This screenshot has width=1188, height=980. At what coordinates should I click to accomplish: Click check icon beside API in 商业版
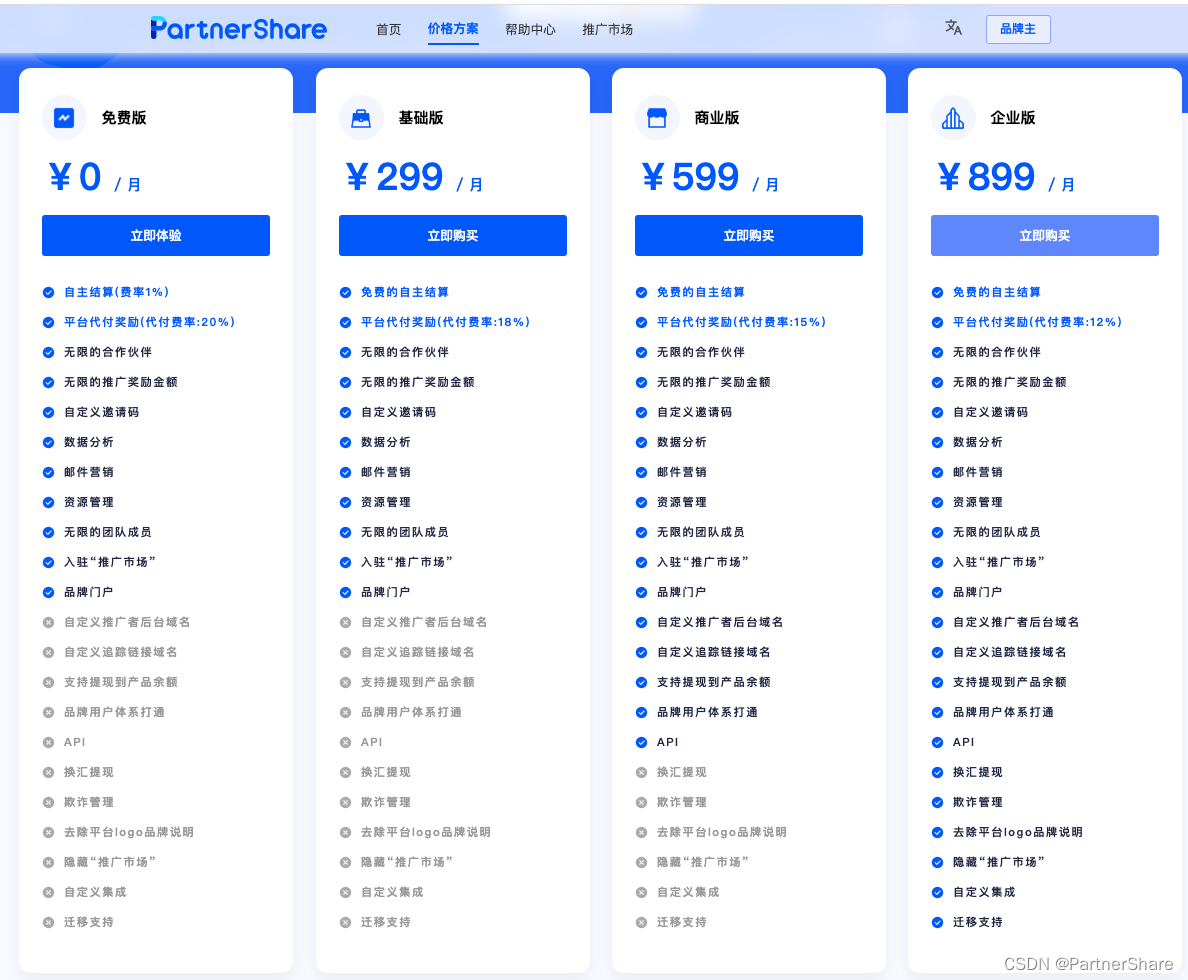point(642,743)
